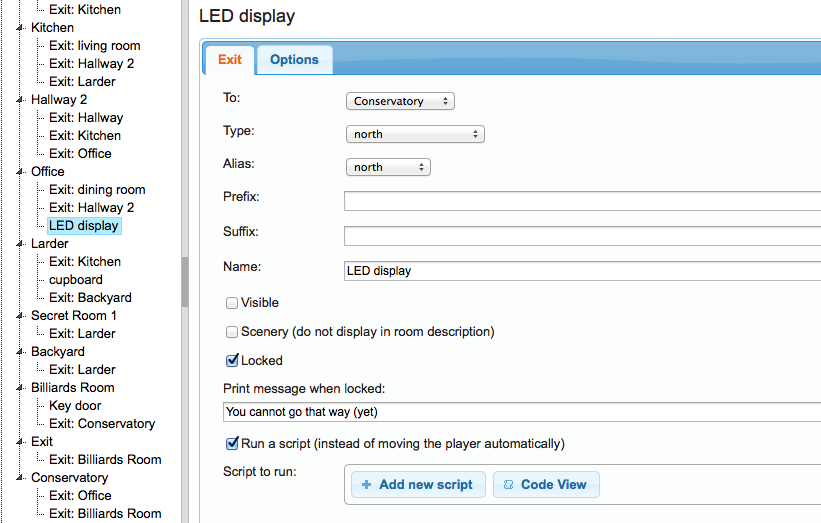Screen dimensions: 821x523
Task: Open the To destination dropdown
Action: pos(400,101)
